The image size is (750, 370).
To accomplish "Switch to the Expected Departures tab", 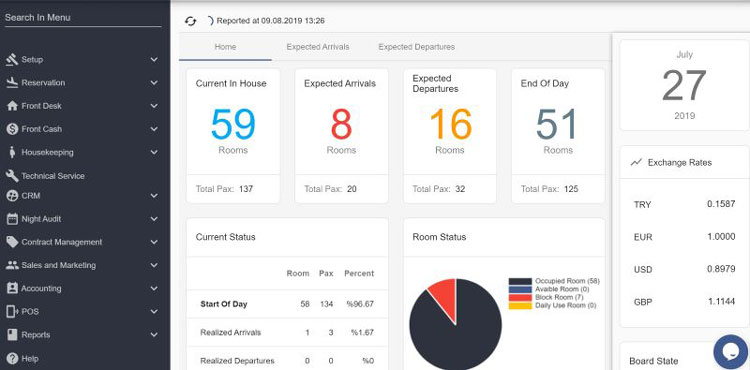I will click(417, 47).
